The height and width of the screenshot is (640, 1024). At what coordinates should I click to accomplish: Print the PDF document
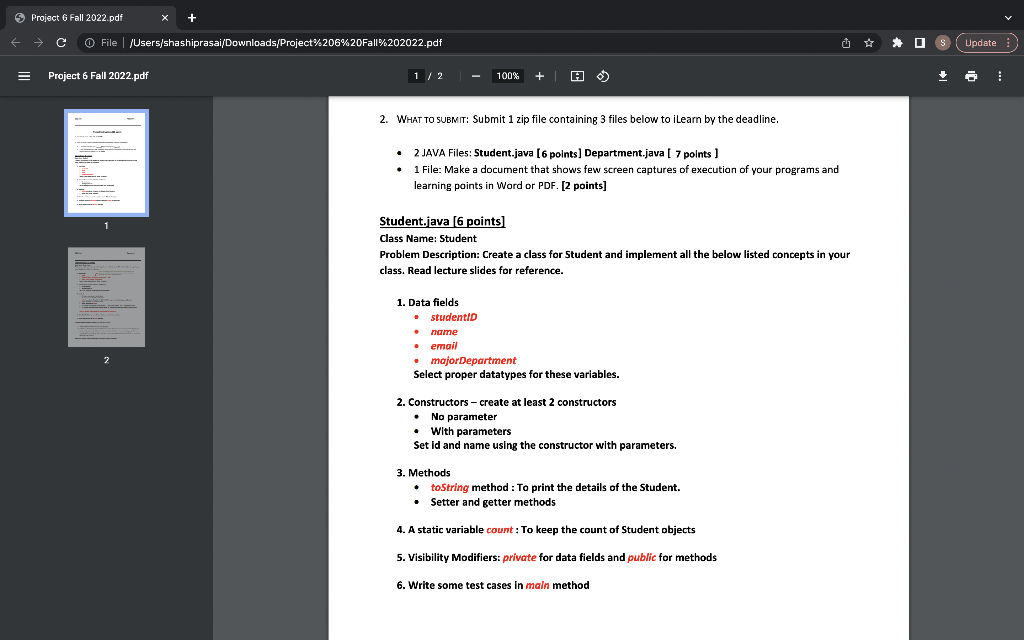(970, 75)
